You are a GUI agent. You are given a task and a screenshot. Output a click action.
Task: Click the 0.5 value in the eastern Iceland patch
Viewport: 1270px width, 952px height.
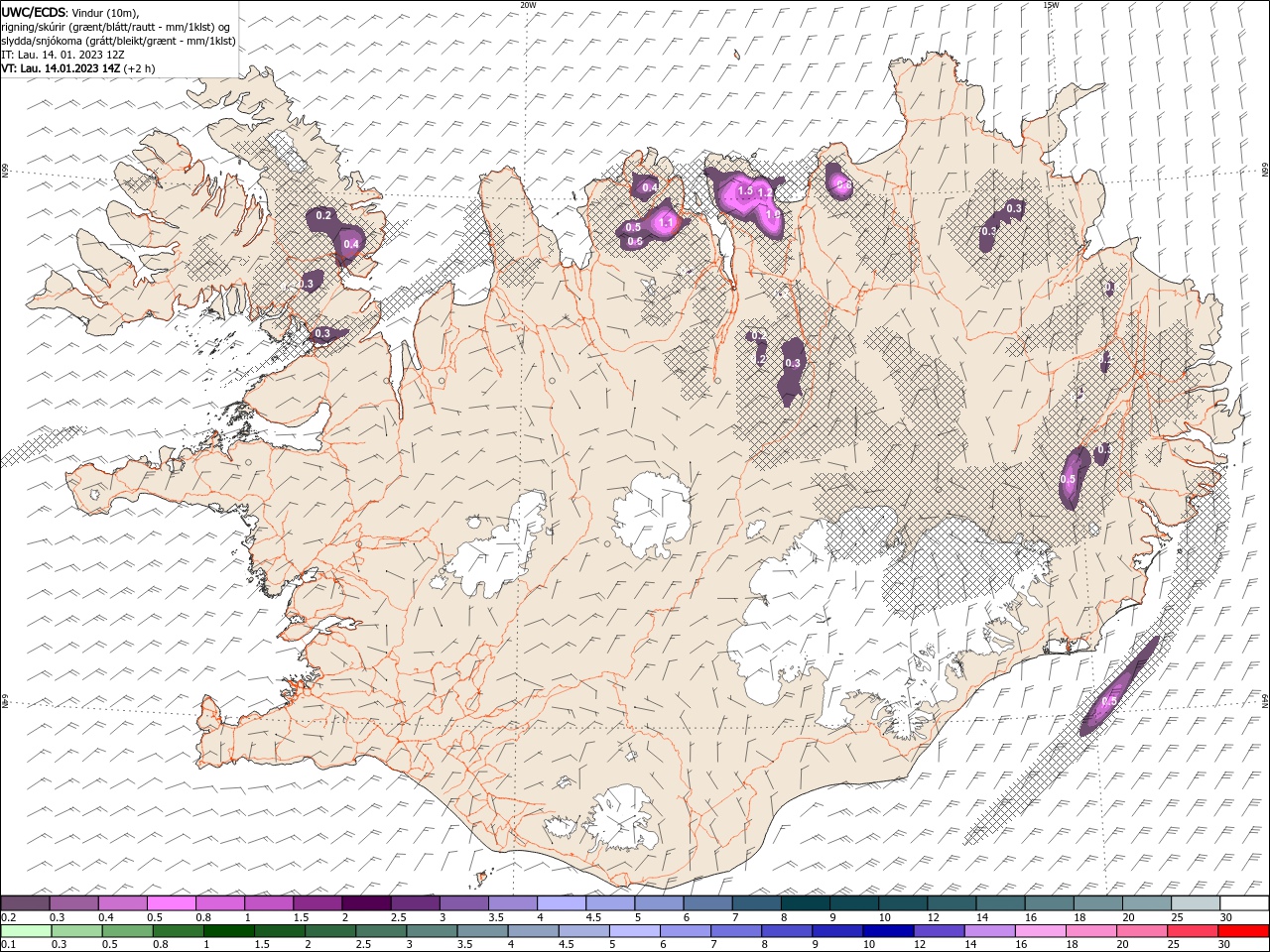point(1068,479)
